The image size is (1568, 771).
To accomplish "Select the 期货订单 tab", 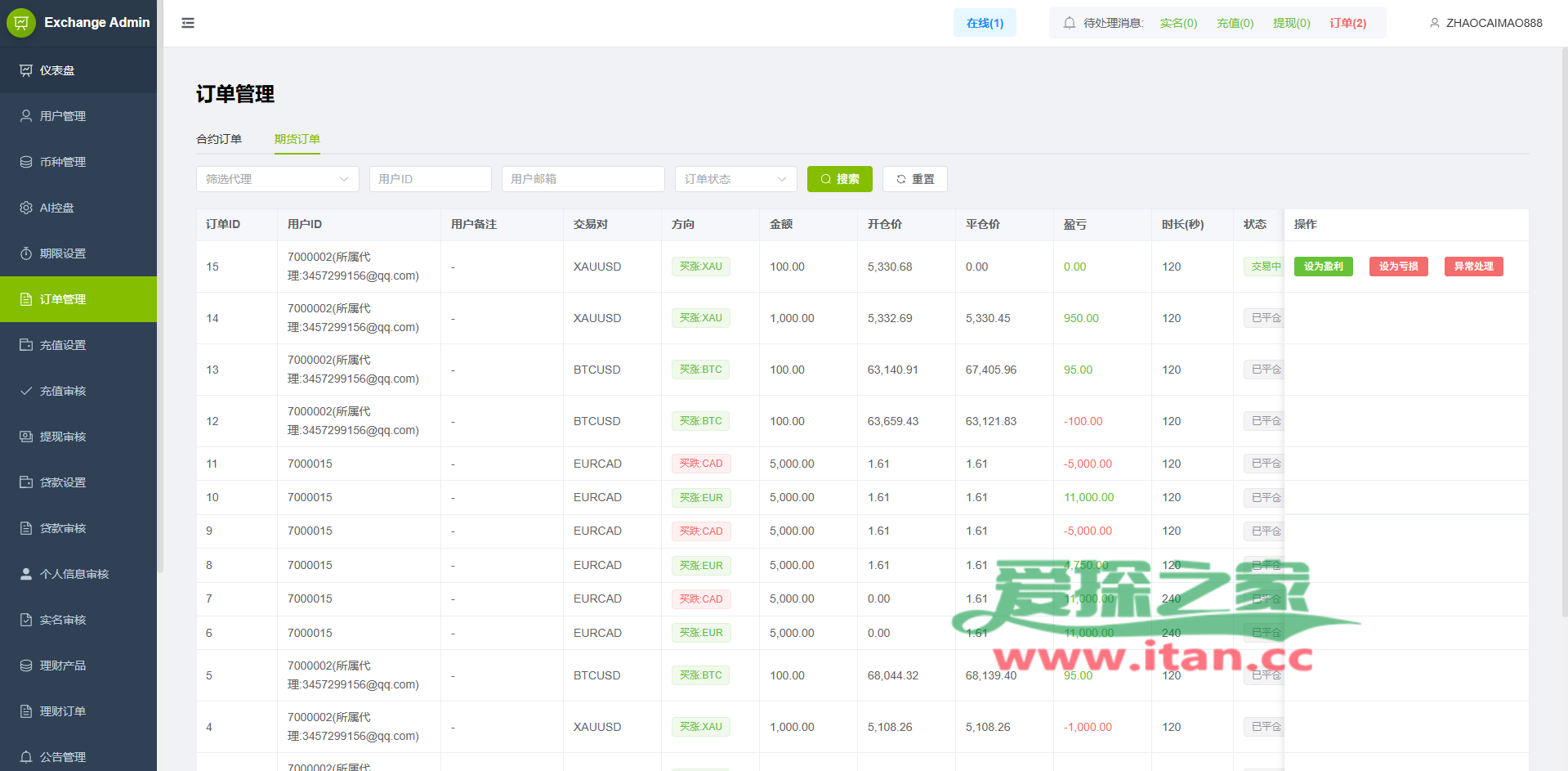I will (x=297, y=139).
